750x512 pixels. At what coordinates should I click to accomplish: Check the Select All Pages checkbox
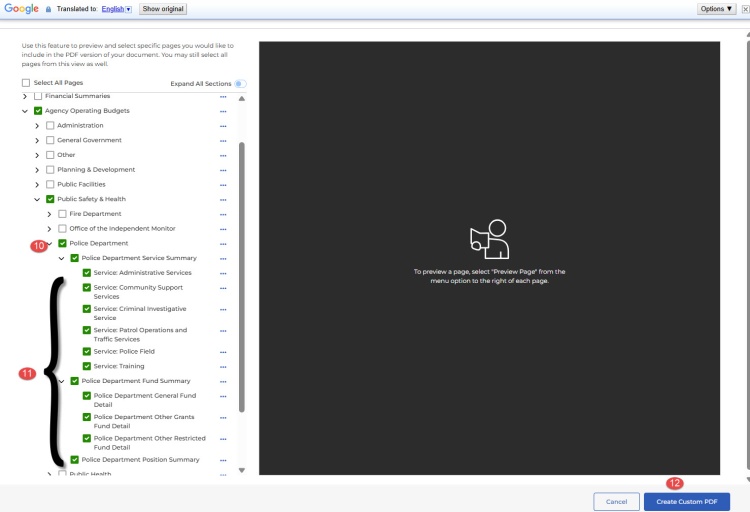click(26, 83)
